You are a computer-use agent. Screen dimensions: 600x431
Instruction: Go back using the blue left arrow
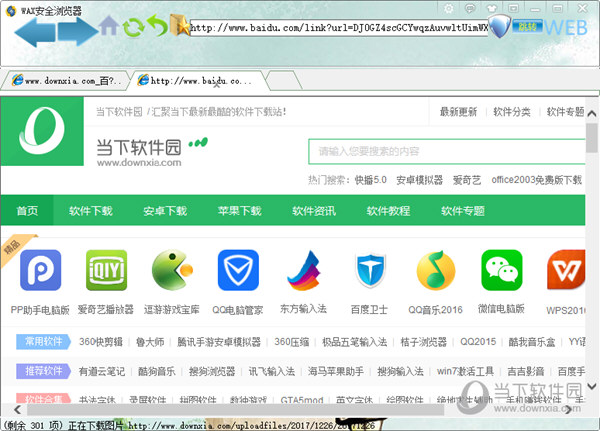coord(35,32)
